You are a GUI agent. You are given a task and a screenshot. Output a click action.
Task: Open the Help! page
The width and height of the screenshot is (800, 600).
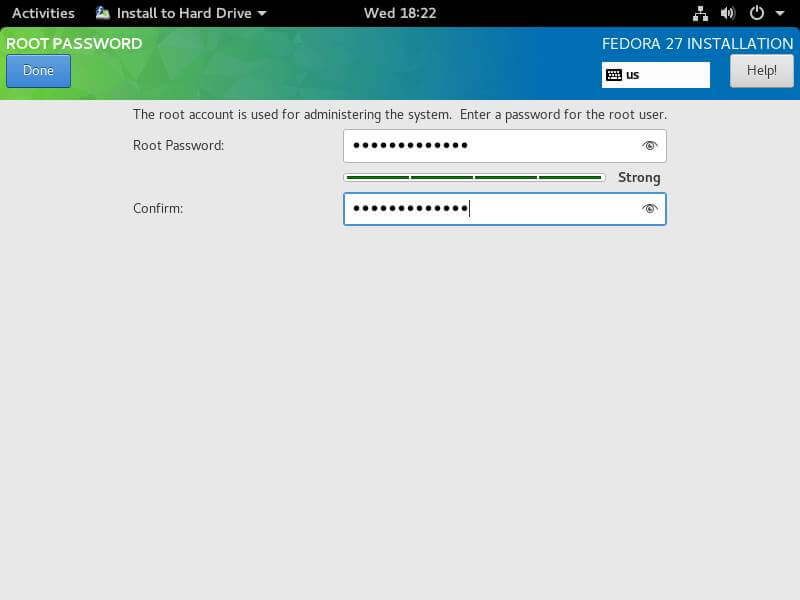click(x=761, y=71)
